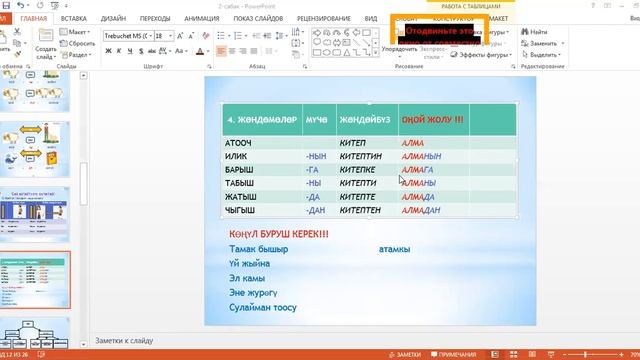
Task: Switch to the АНИМАЦИЯ tab
Action: click(202, 18)
